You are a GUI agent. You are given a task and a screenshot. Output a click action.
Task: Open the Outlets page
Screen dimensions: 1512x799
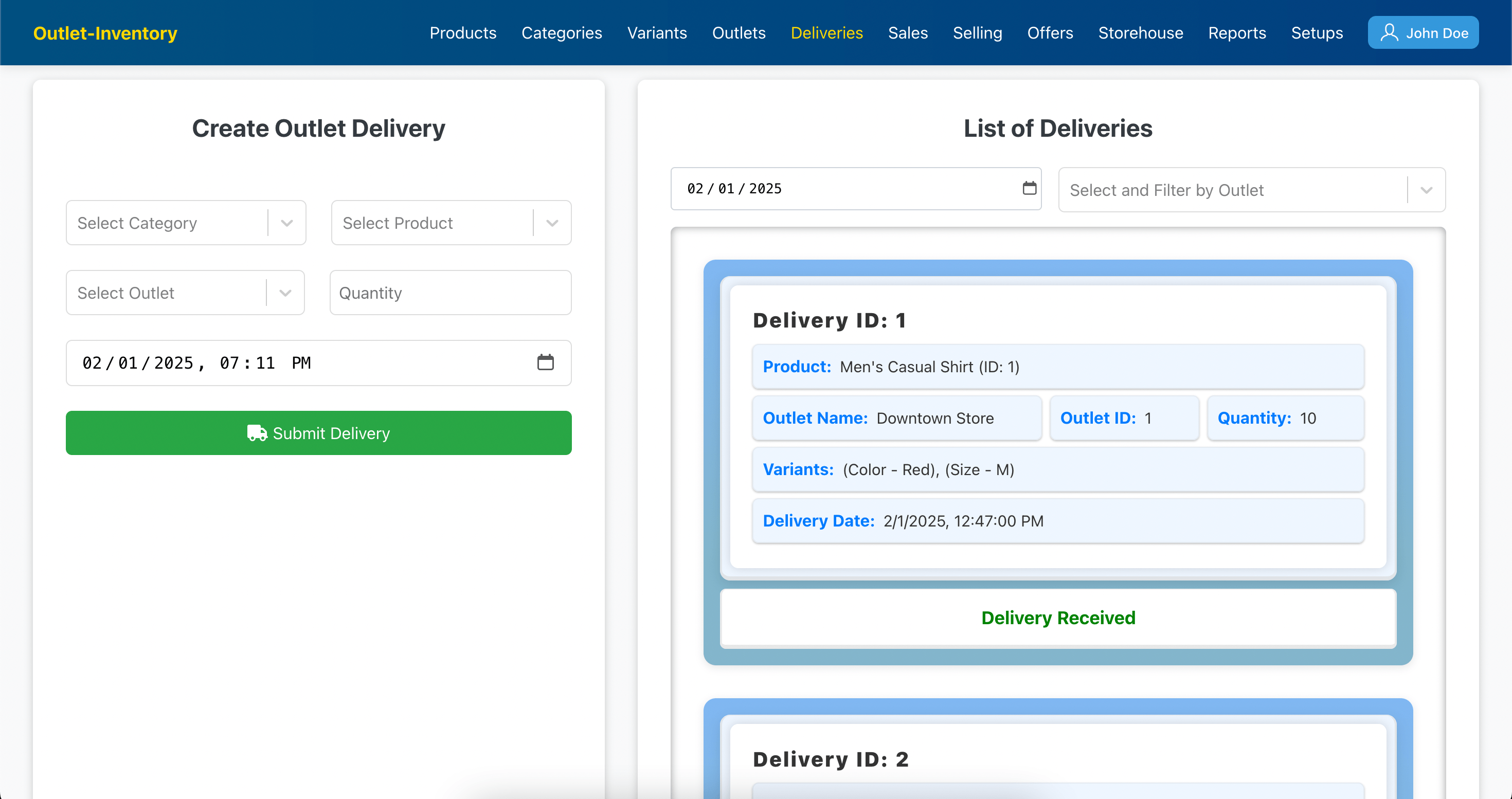(739, 33)
